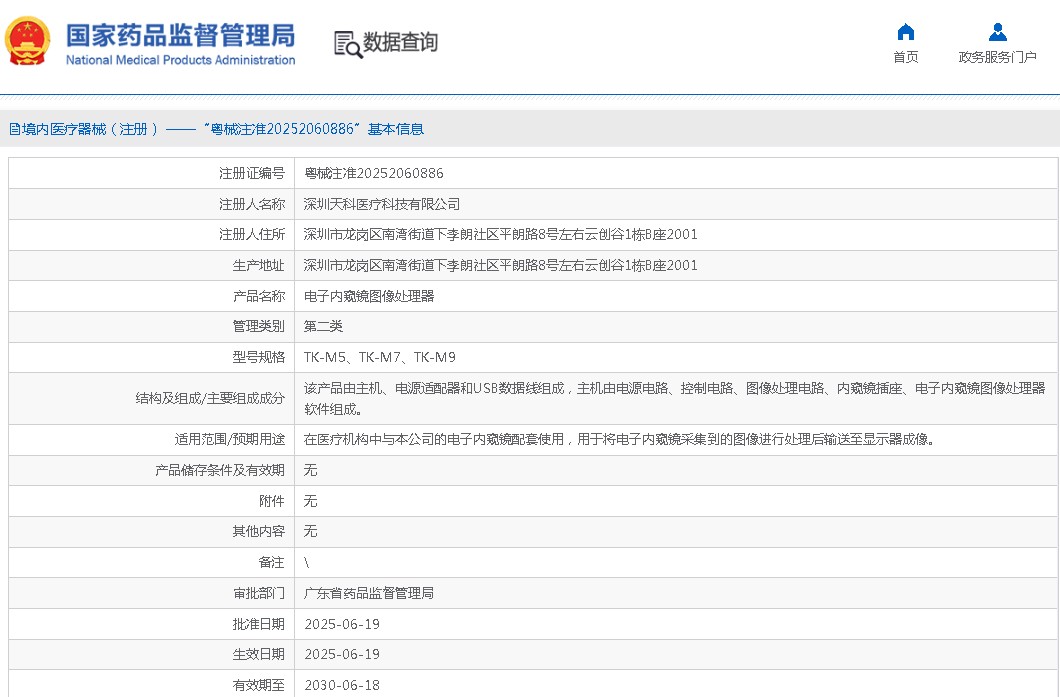Screen dimensions: 1060x697
Task: Click the list icon before 境内医疗器械
Action: [15, 129]
